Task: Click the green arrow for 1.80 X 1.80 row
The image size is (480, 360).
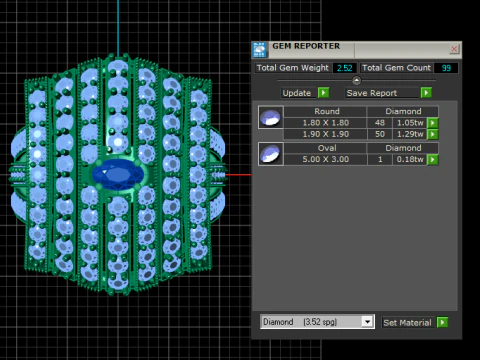Action: [x=433, y=123]
